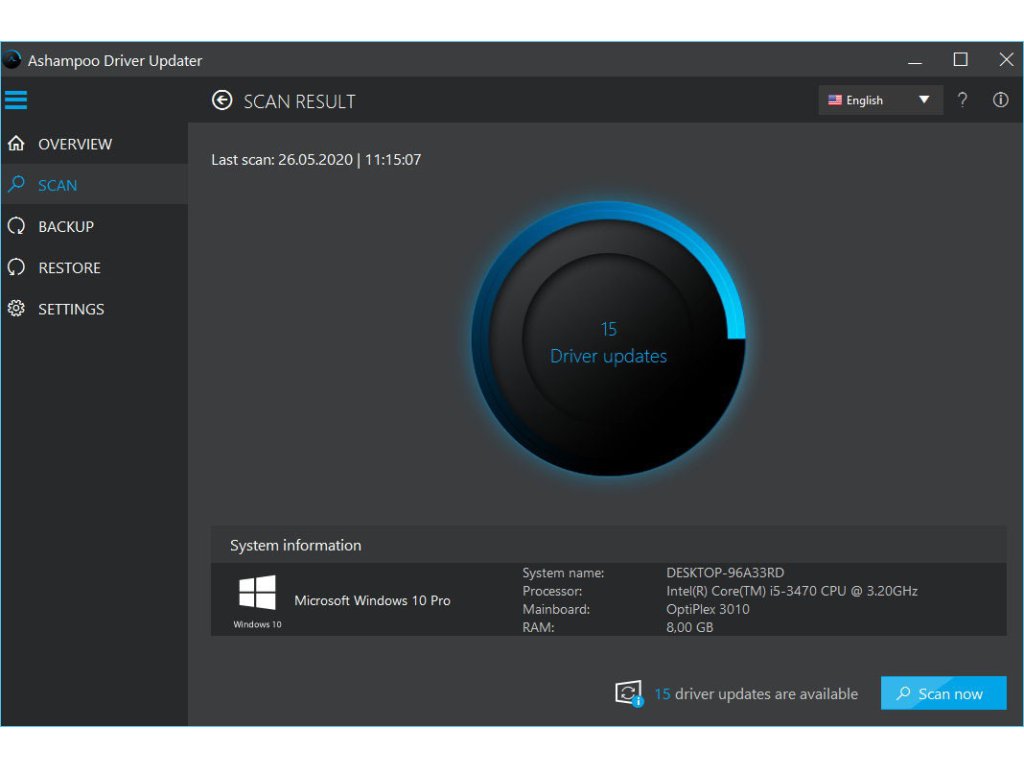Screen dimensions: 1024x768
Task: Go to the OVERVIEW section
Action: click(75, 144)
